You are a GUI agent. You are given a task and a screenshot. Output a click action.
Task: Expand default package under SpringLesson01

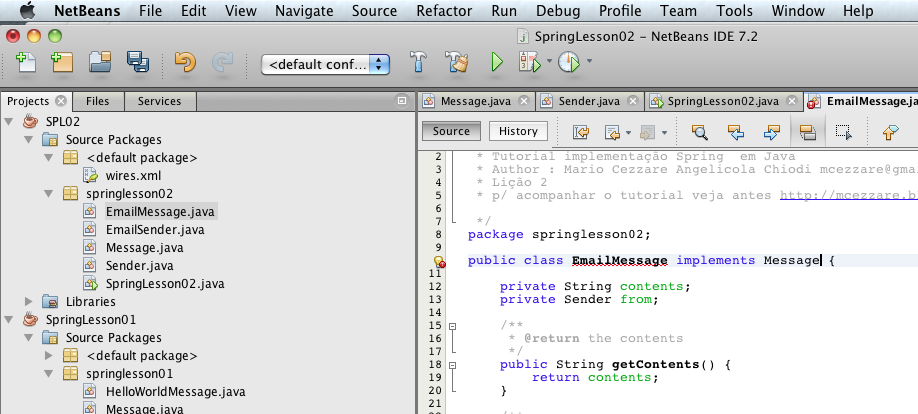click(49, 355)
